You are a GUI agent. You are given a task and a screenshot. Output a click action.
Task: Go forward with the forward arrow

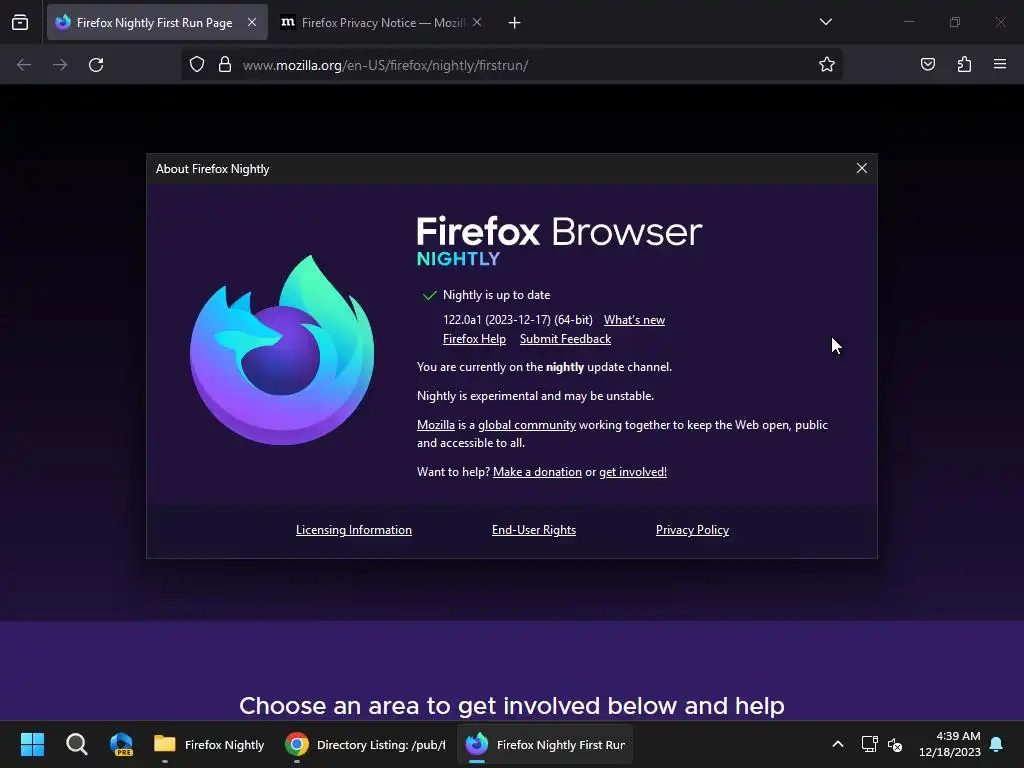(60, 65)
